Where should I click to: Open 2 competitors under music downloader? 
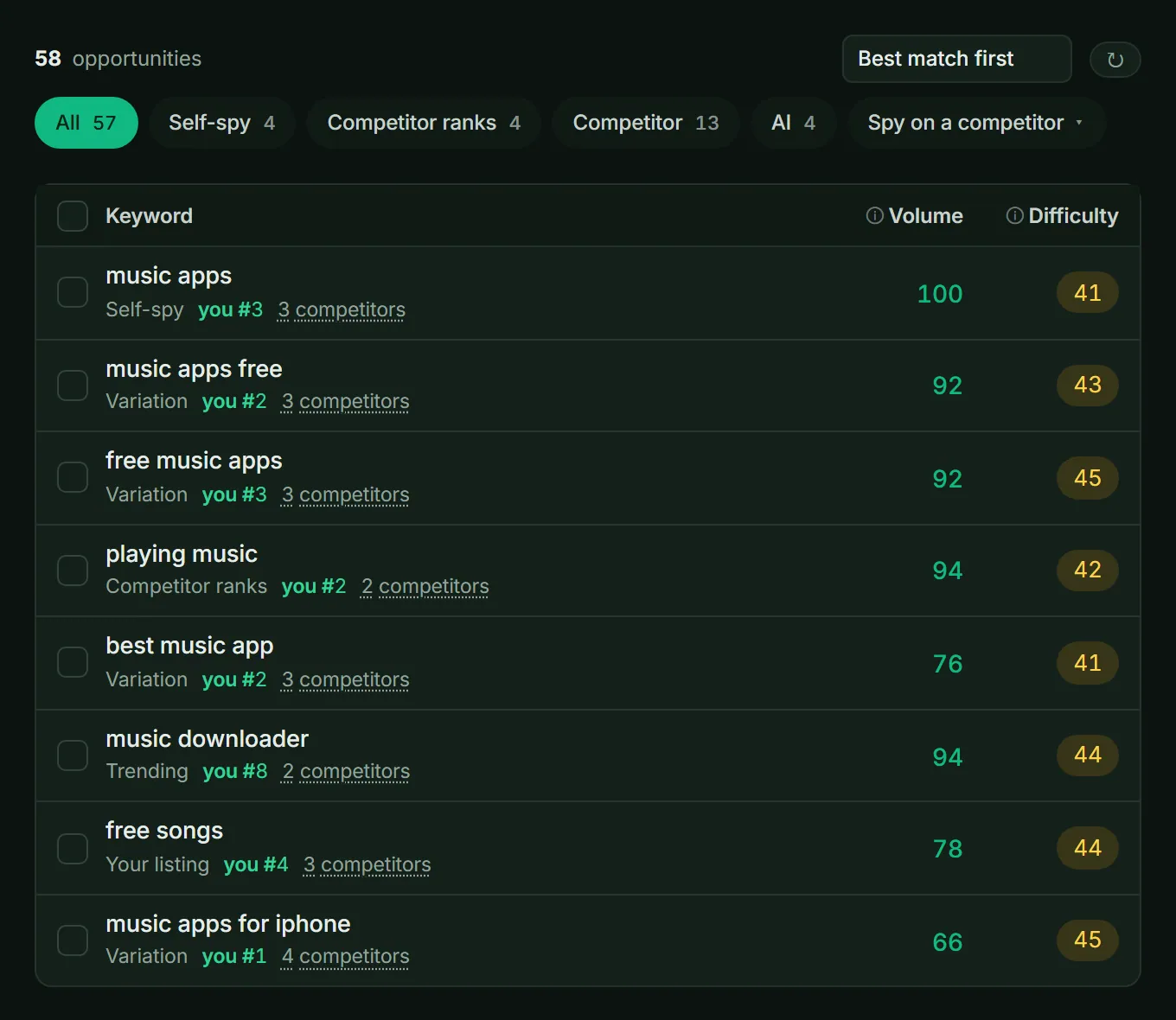tap(346, 771)
